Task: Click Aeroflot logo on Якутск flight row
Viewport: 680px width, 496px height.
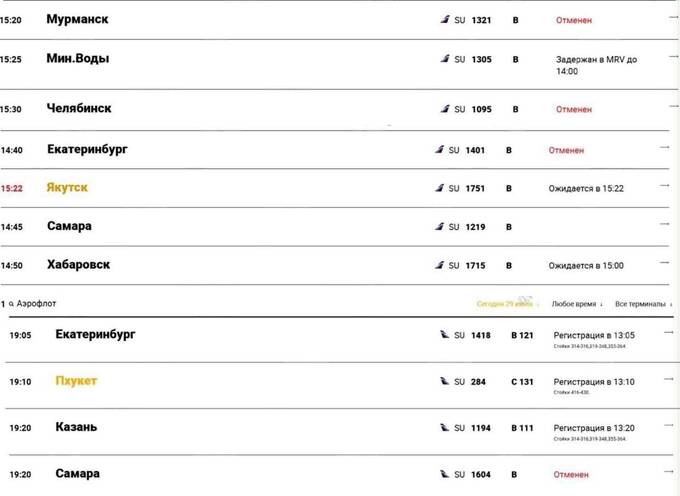Action: (x=439, y=188)
